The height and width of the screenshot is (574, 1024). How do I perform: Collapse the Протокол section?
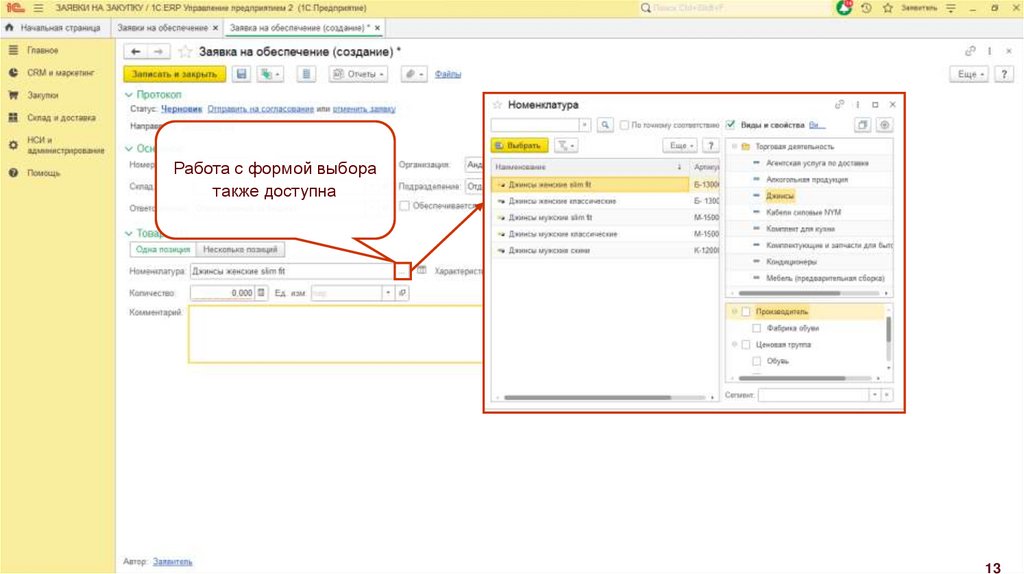click(x=128, y=94)
